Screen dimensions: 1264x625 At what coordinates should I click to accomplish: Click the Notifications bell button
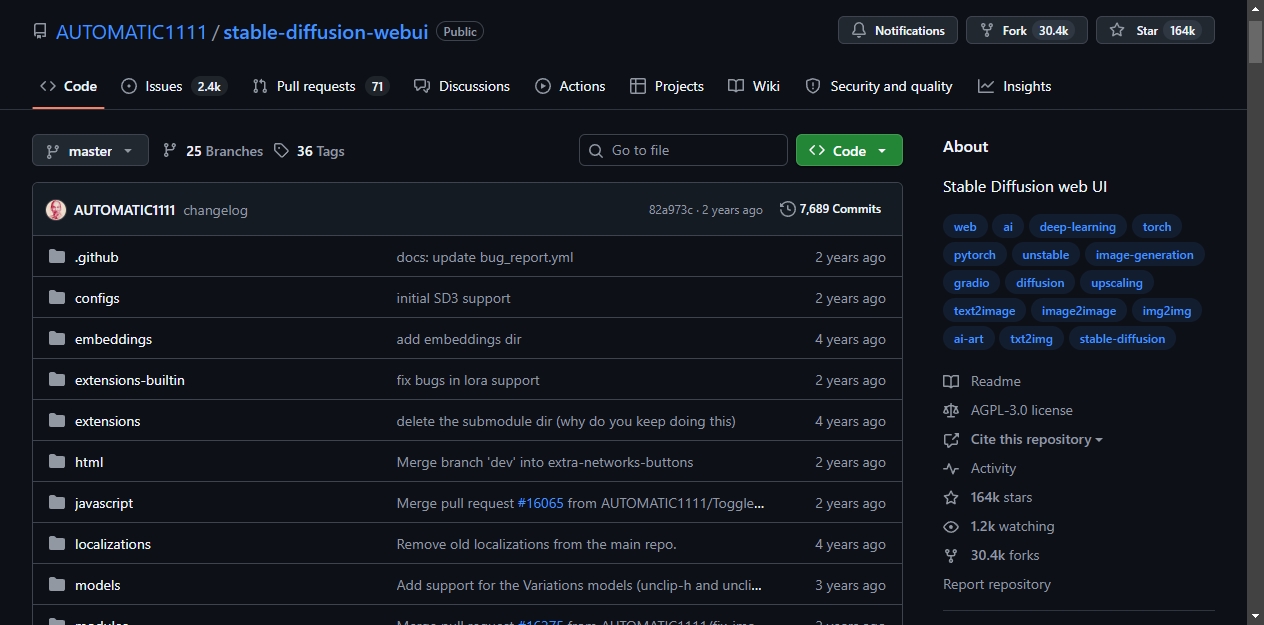[x=897, y=31]
